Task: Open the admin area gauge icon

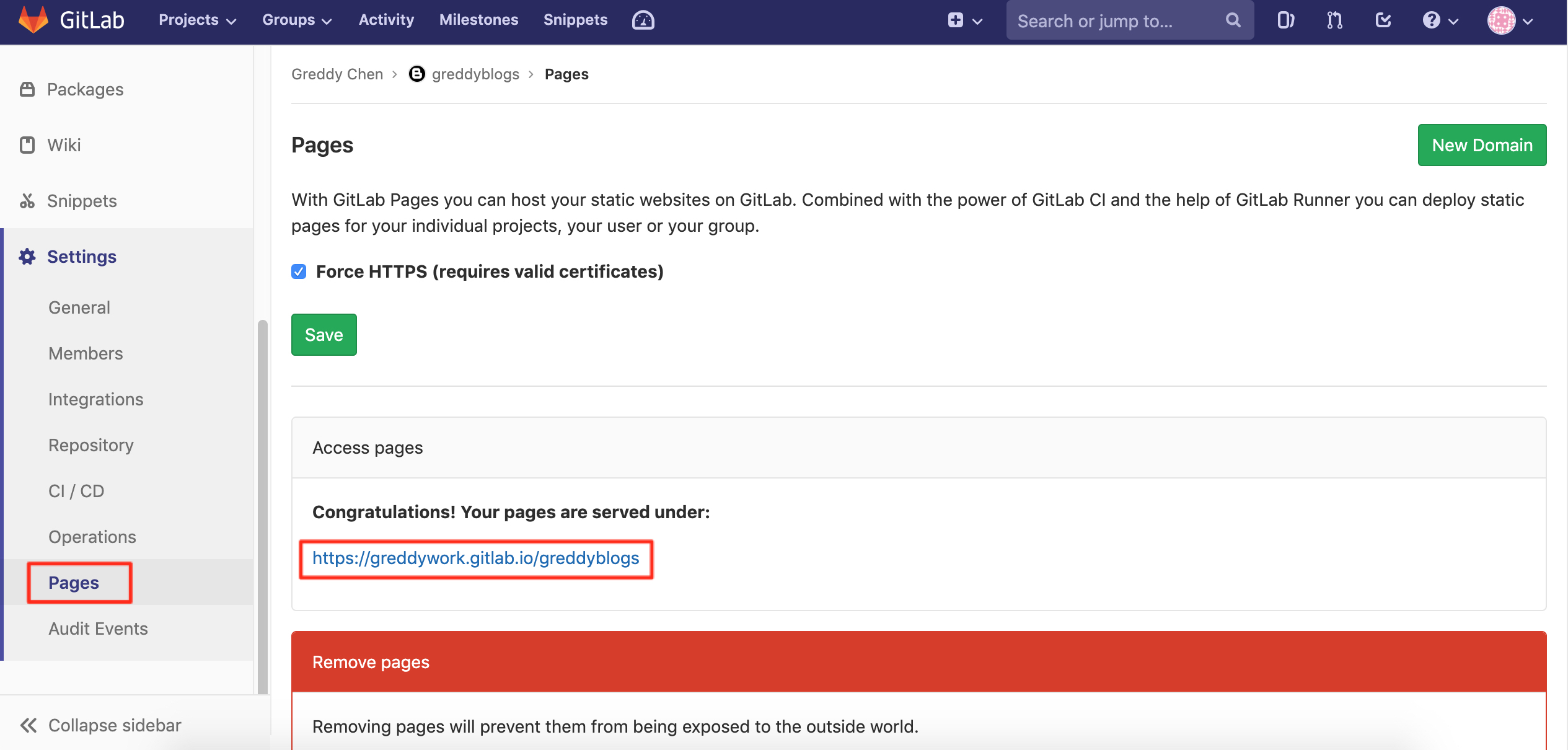Action: (x=643, y=20)
